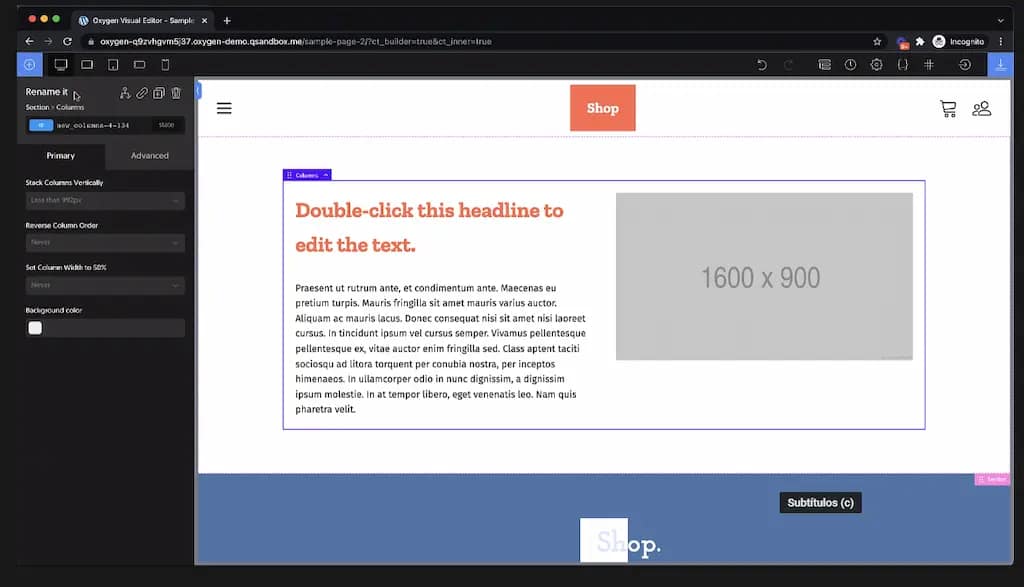
Task: Open a new browser tab
Action: pos(227,20)
